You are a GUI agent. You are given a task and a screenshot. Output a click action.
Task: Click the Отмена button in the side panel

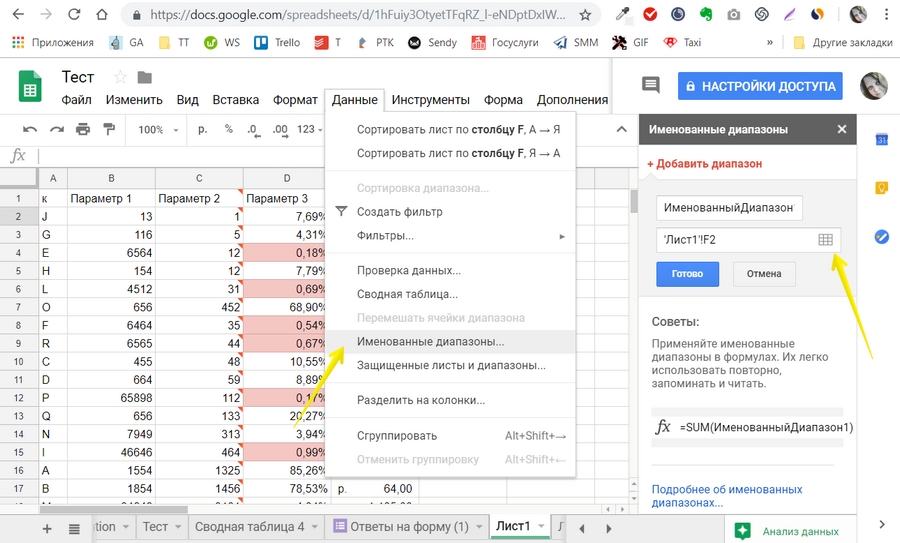pos(764,274)
